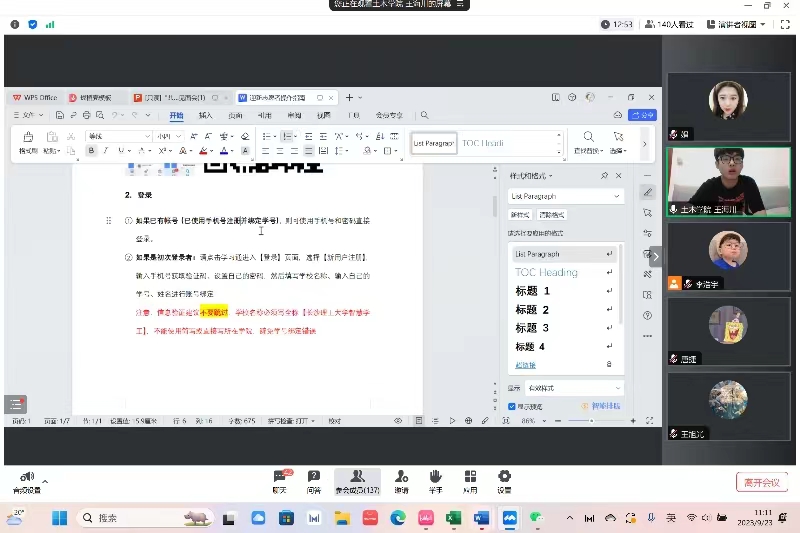The image size is (800, 533).
Task: Open the Chat icon in meeting toolbar
Action: 280,481
